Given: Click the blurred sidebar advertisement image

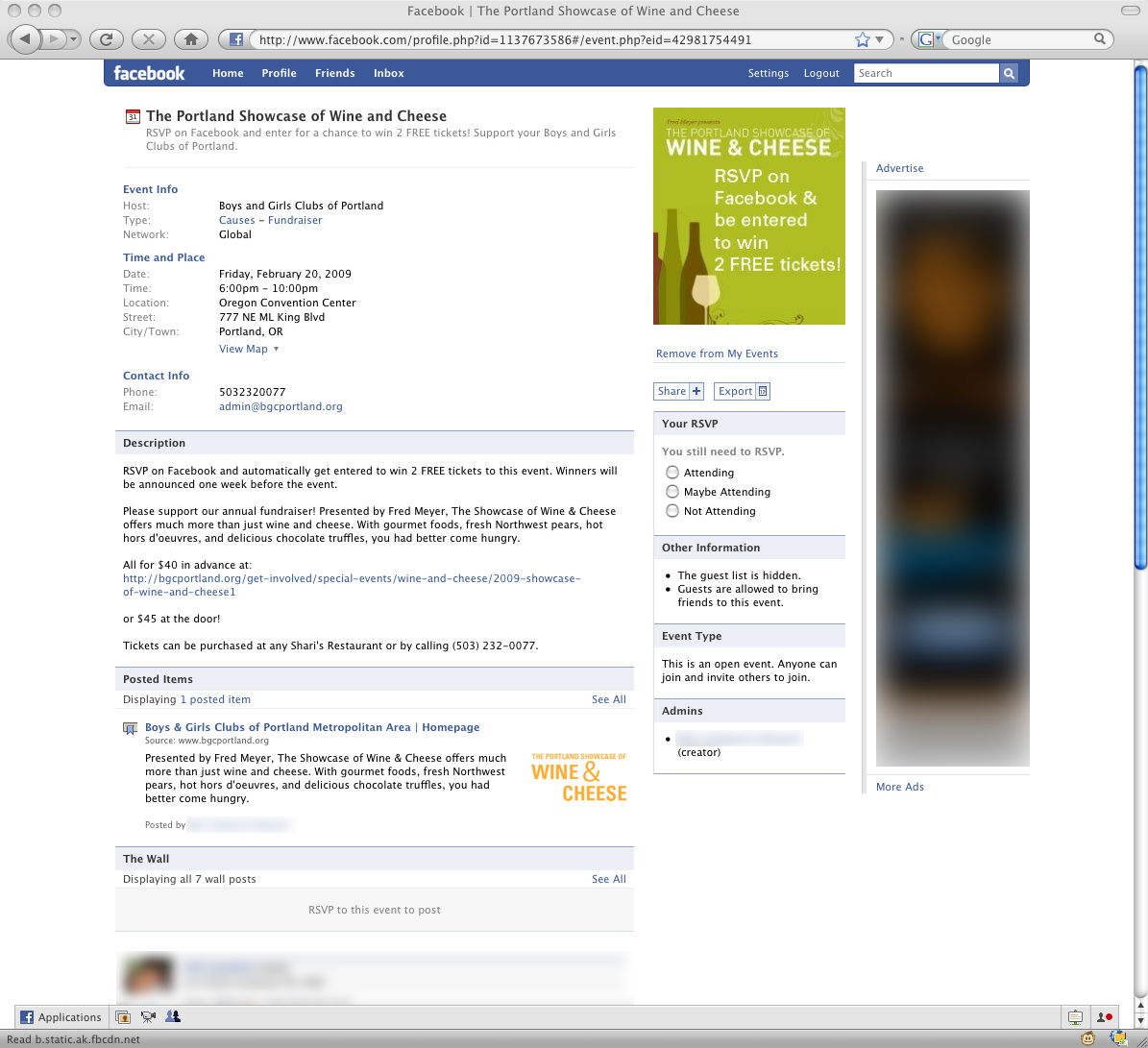Looking at the screenshot, I should pos(953,478).
